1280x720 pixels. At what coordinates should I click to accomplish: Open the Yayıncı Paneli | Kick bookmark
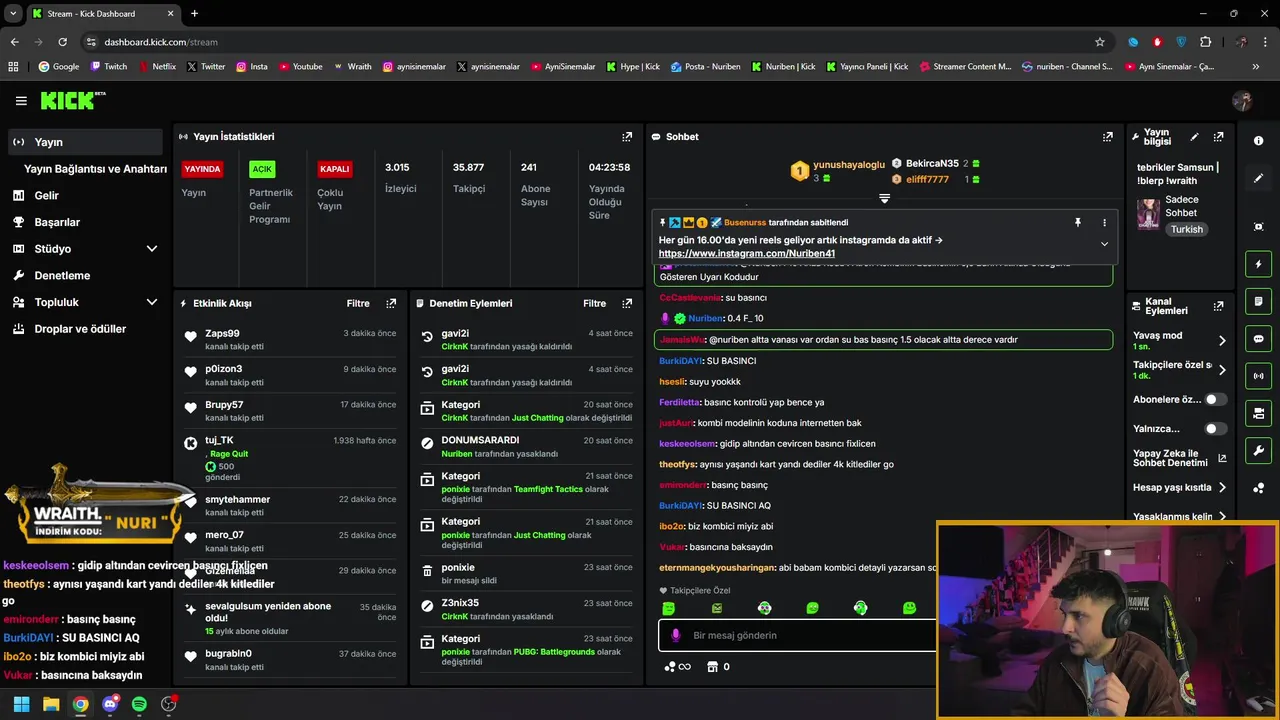[866, 67]
